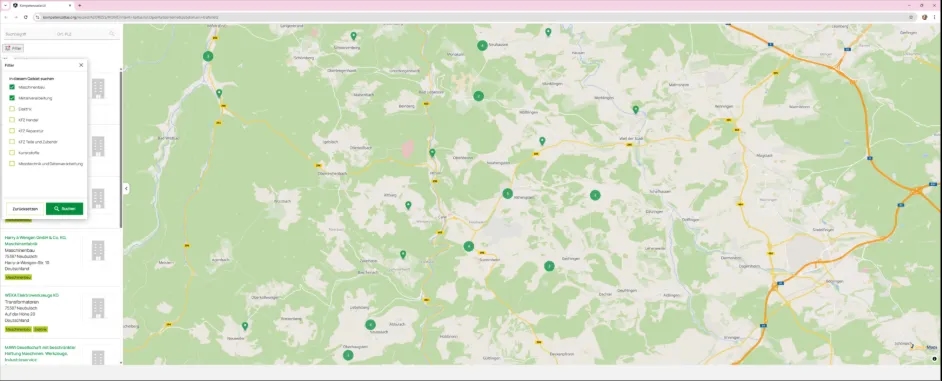942x381 pixels.
Task: Click the building thumbnail of Harry à Wengen
Action: point(98,250)
